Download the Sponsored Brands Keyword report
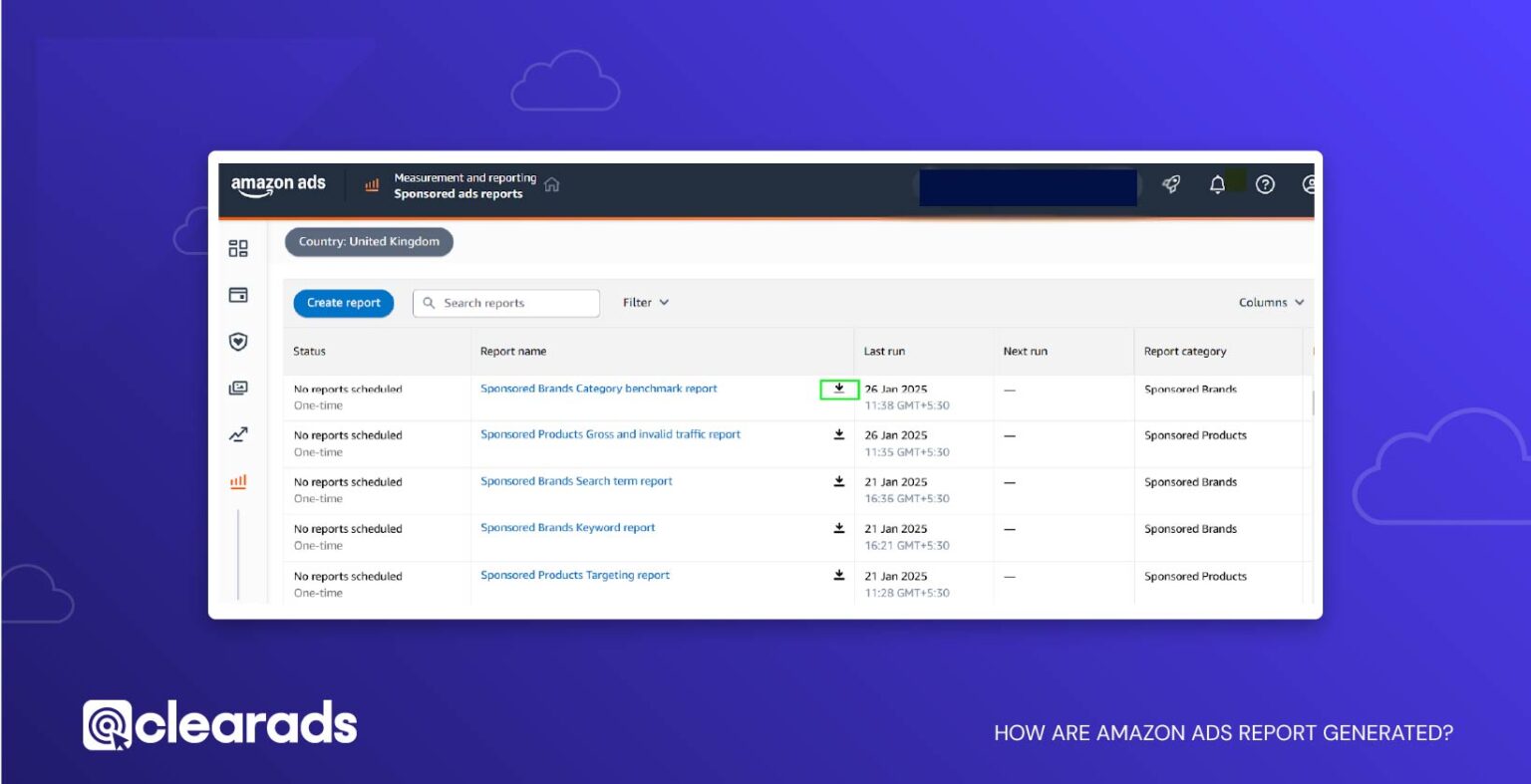This screenshot has width=1531, height=784. click(839, 528)
